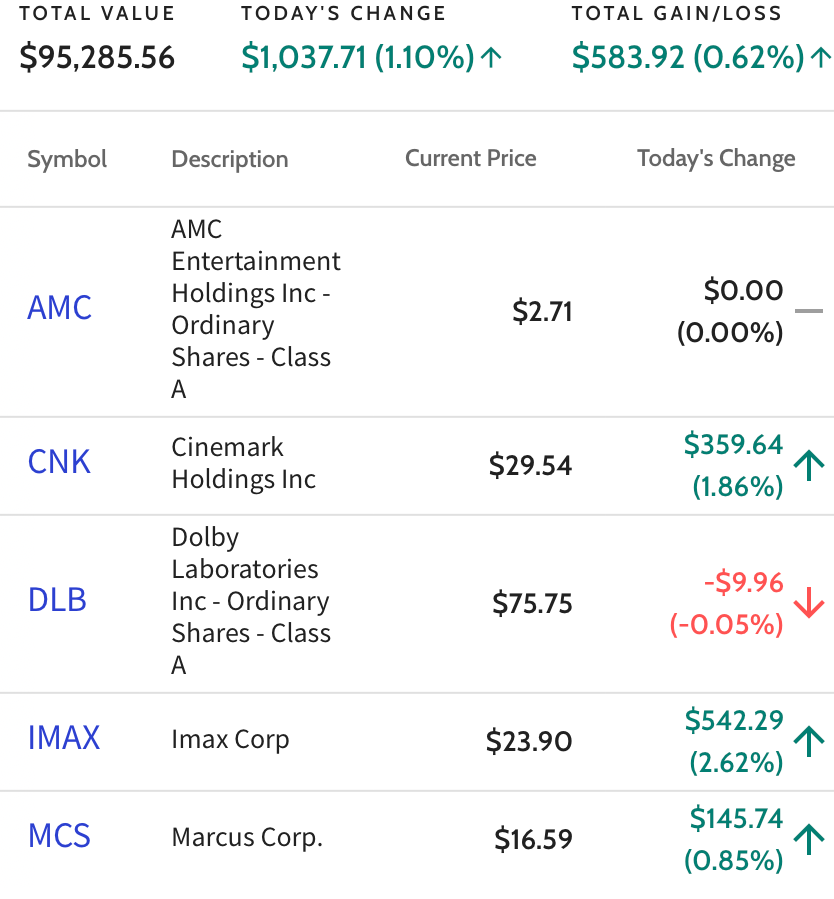Click the green up arrow beside IMAX change
834x899 pixels.
809,741
